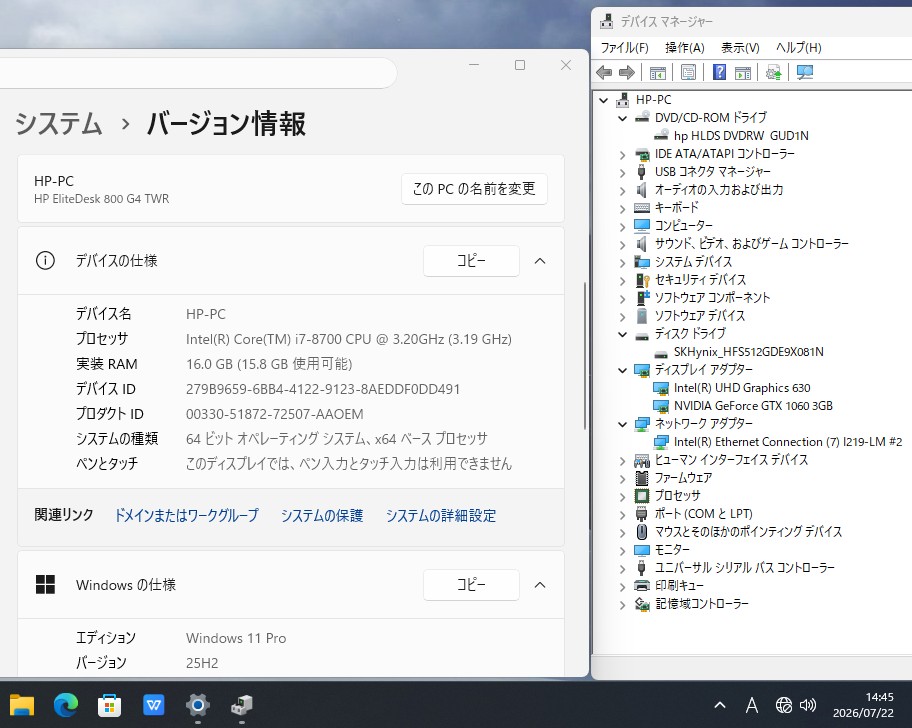This screenshot has width=912, height=728.
Task: Click the processor value Intel(R) Core(TM) i7-8700
Action: pyautogui.click(x=349, y=339)
